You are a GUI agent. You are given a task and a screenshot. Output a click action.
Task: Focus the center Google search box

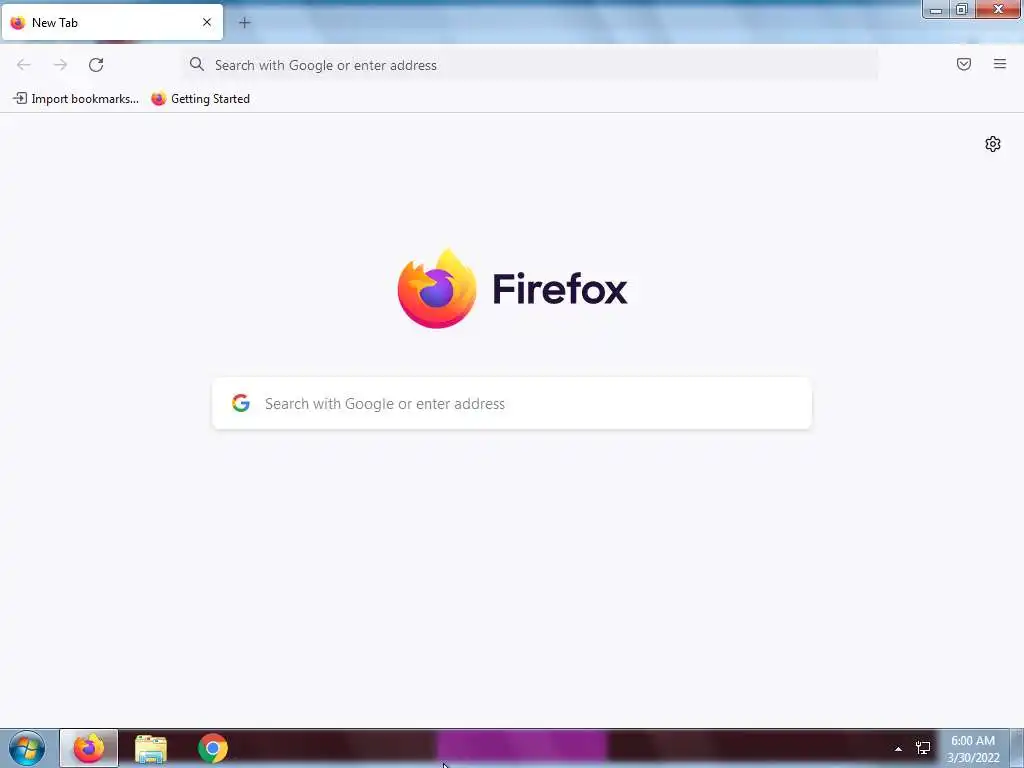(x=512, y=404)
